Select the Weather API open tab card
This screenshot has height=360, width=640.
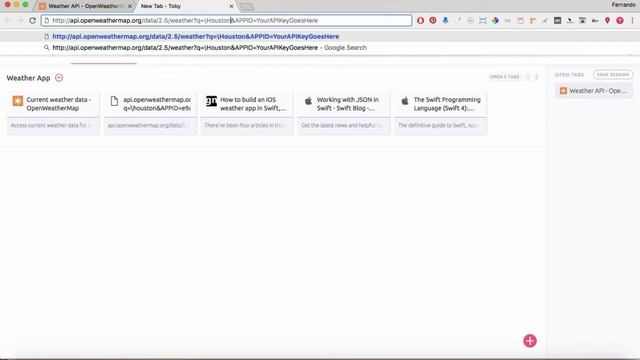coord(594,91)
